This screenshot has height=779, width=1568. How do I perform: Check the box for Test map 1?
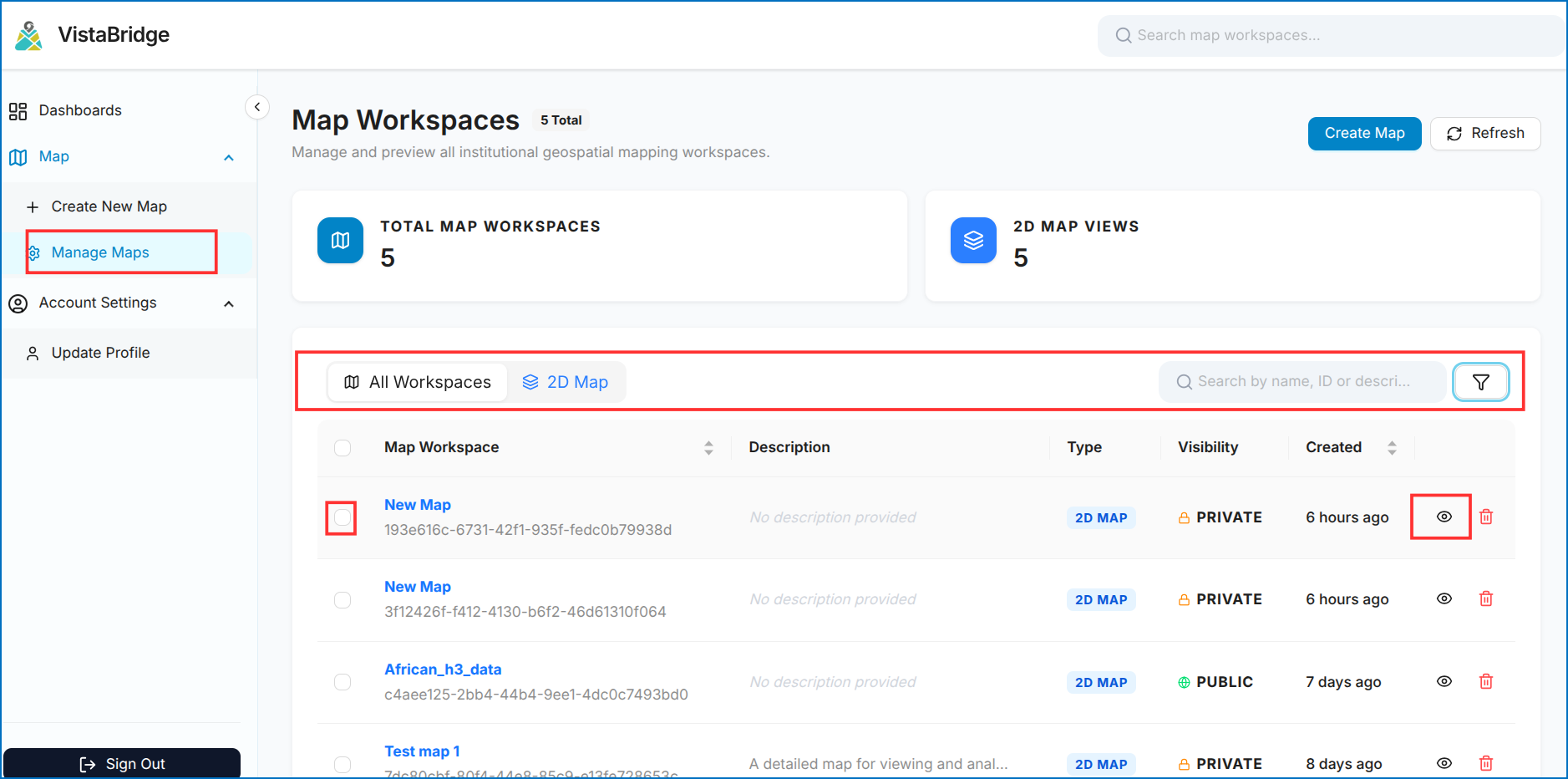[343, 764]
